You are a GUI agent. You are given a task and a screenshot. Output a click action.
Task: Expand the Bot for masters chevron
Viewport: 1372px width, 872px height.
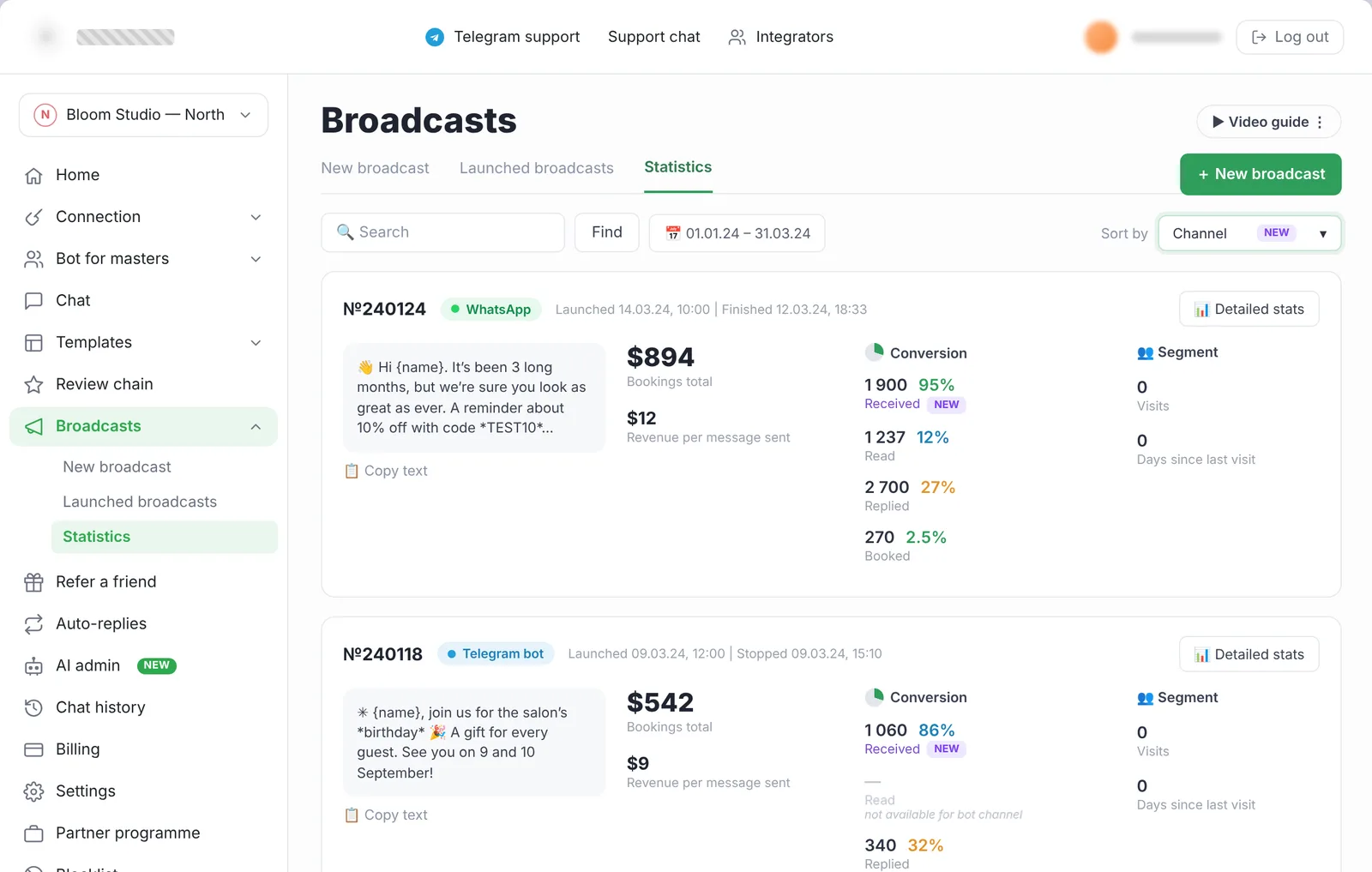pos(256,259)
